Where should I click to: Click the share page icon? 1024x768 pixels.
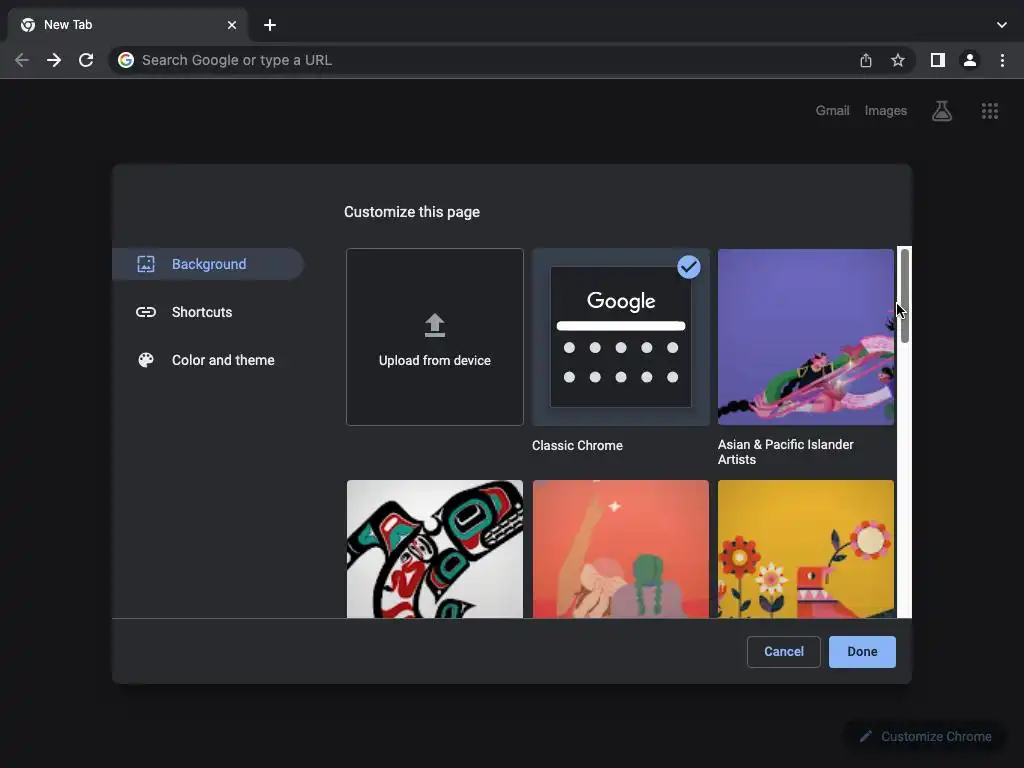tap(866, 60)
